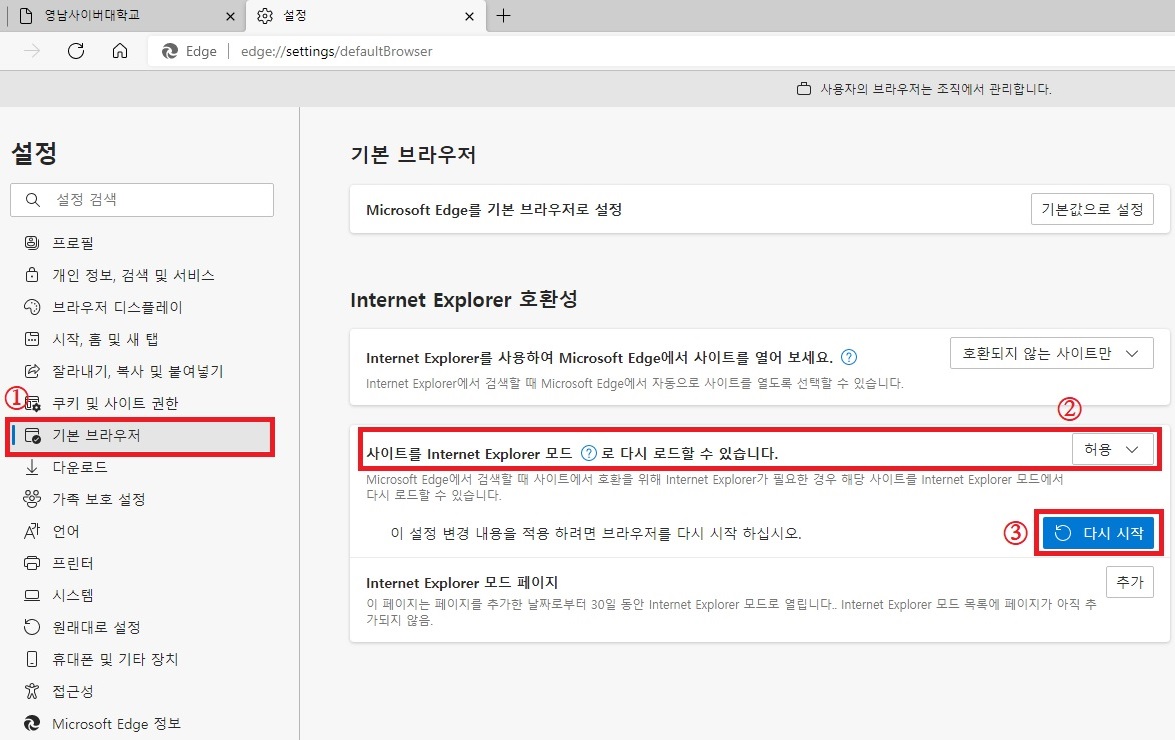Switch to the 설정 tab
Image resolution: width=1175 pixels, height=740 pixels.
pos(366,16)
